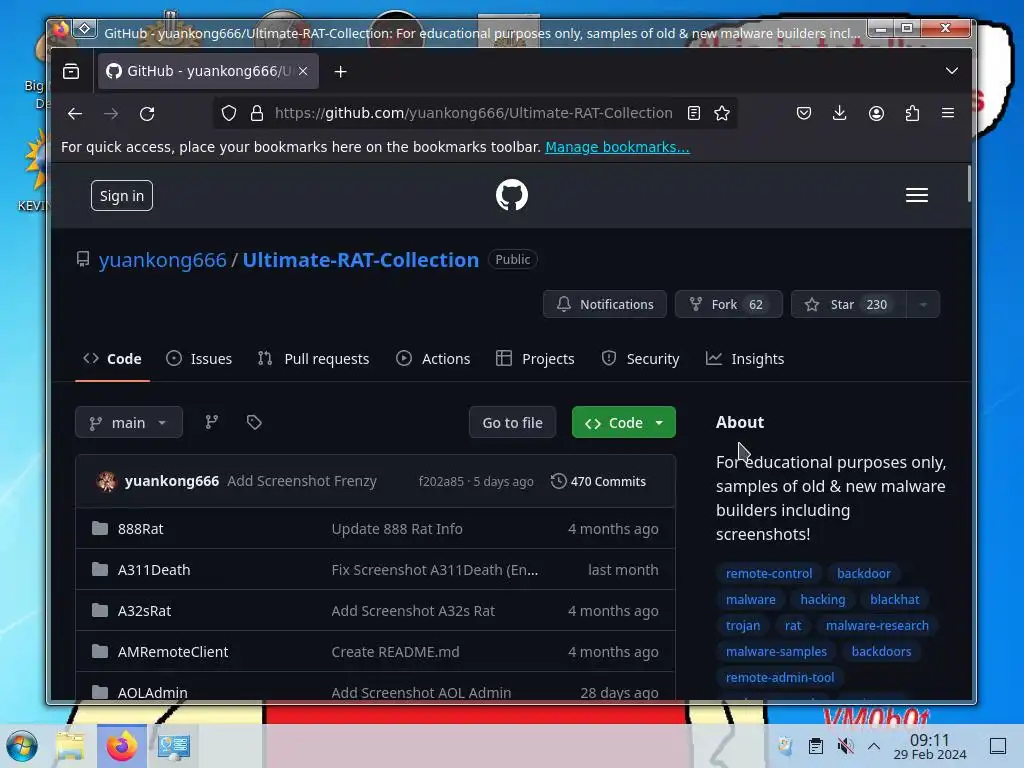The image size is (1024, 768).
Task: Select the malware-research topic tag
Action: pyautogui.click(x=876, y=626)
